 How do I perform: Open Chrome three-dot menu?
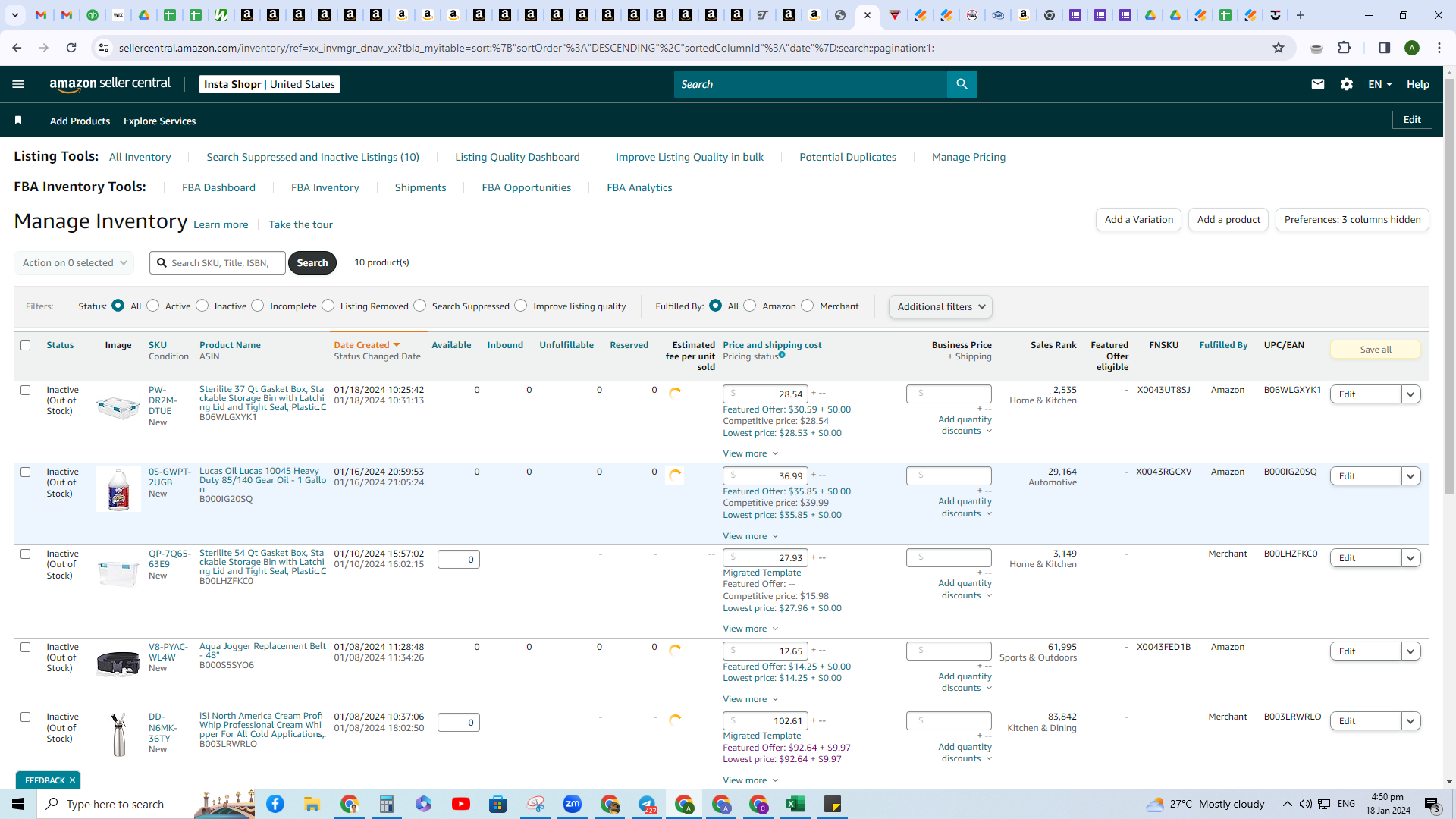coord(1439,48)
